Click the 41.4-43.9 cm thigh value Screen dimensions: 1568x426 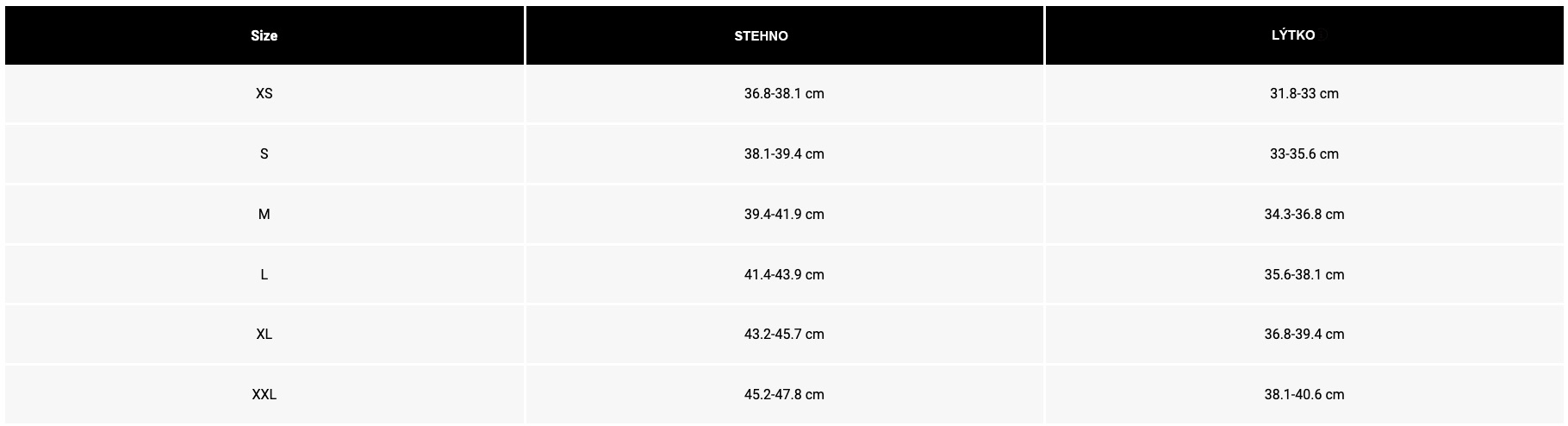pyautogui.click(x=785, y=275)
